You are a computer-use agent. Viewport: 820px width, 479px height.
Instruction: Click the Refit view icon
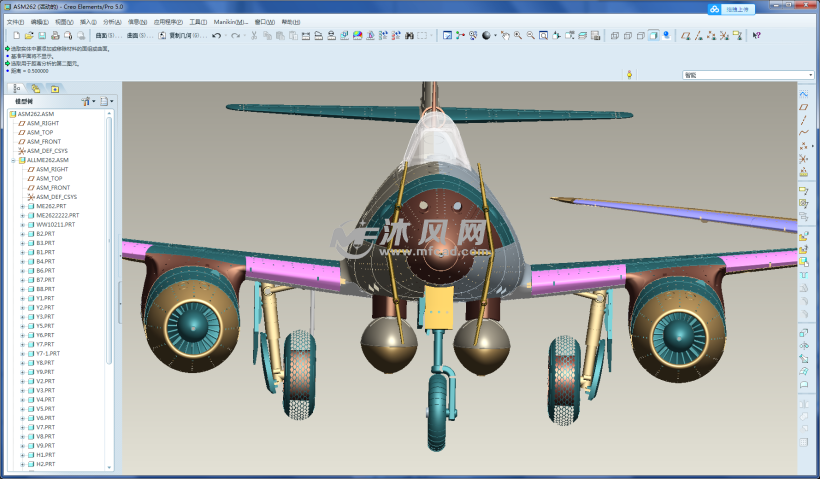543,35
